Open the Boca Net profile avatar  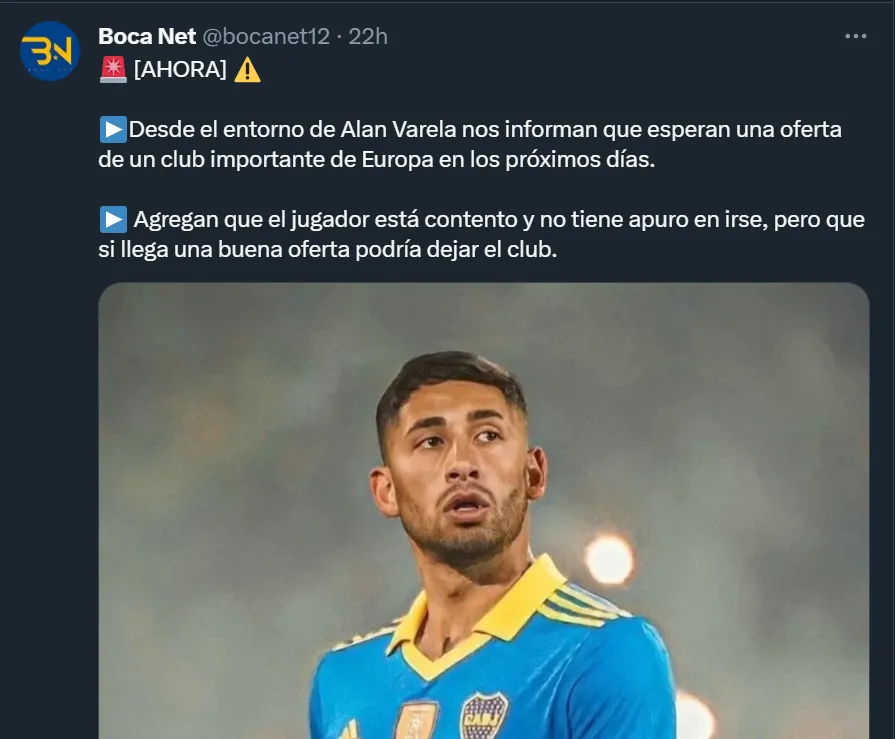(50, 51)
